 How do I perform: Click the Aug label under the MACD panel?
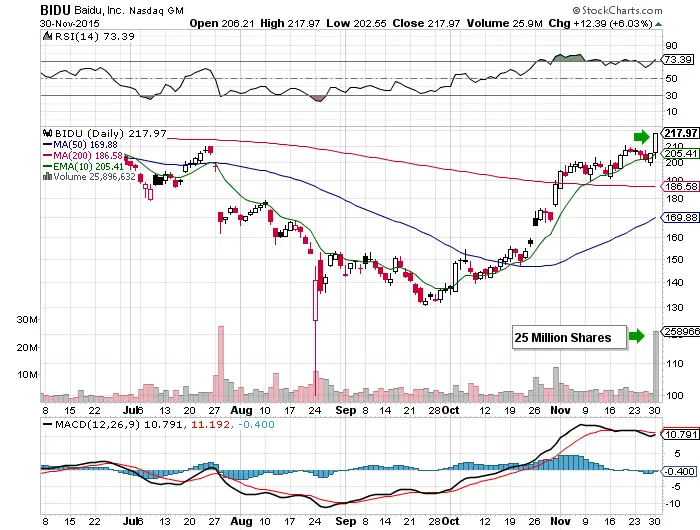[242, 521]
